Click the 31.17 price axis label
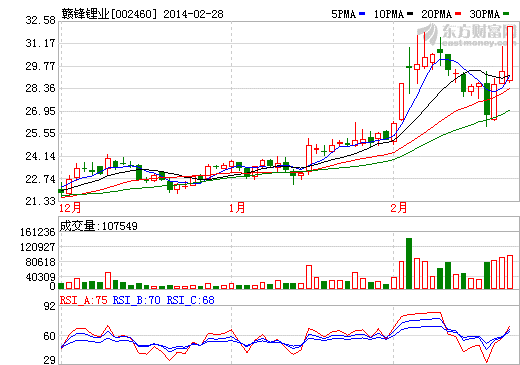Viewport: 520px width, 365px height. 40,43
